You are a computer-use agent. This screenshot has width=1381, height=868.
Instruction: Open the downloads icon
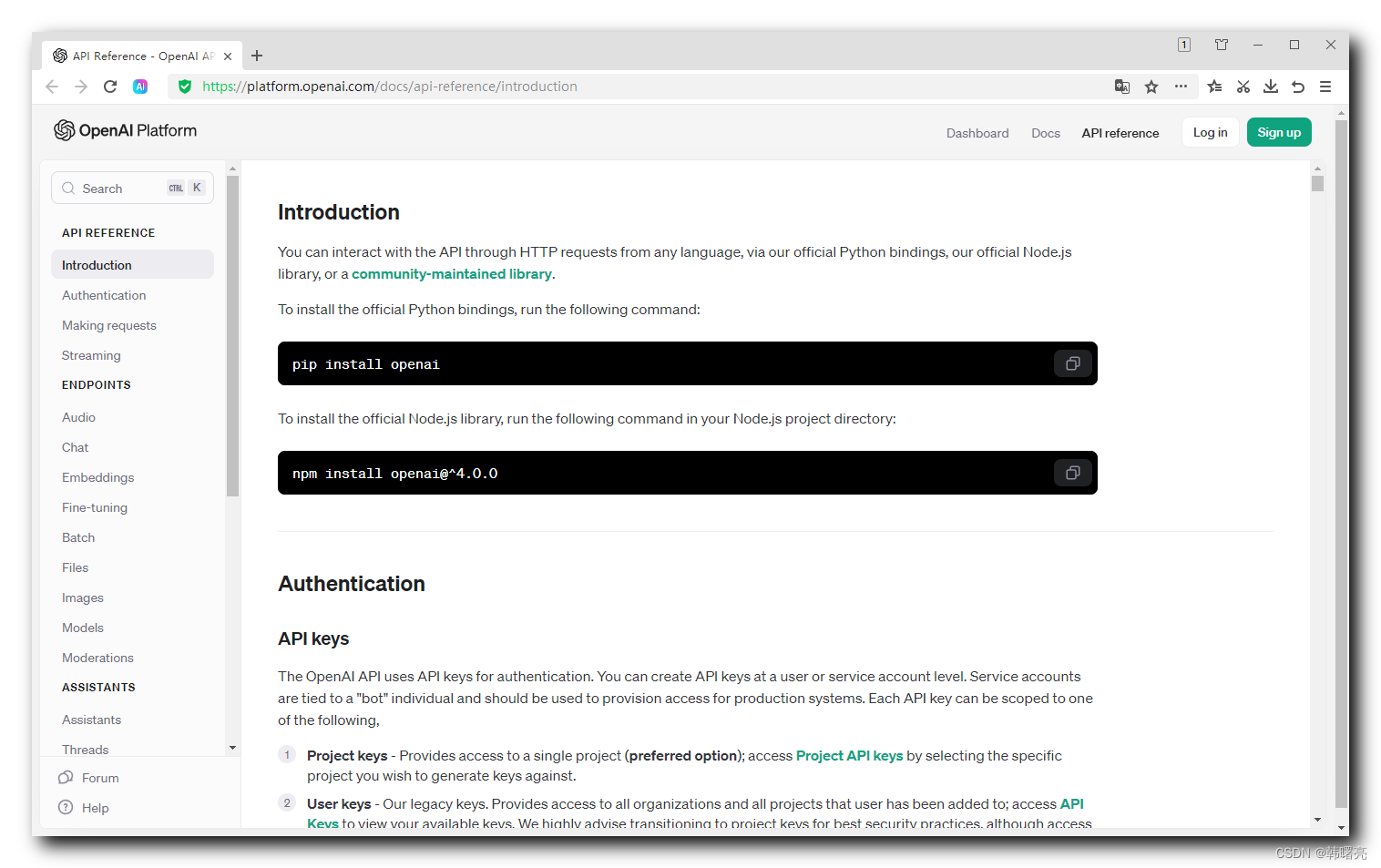pyautogui.click(x=1271, y=87)
